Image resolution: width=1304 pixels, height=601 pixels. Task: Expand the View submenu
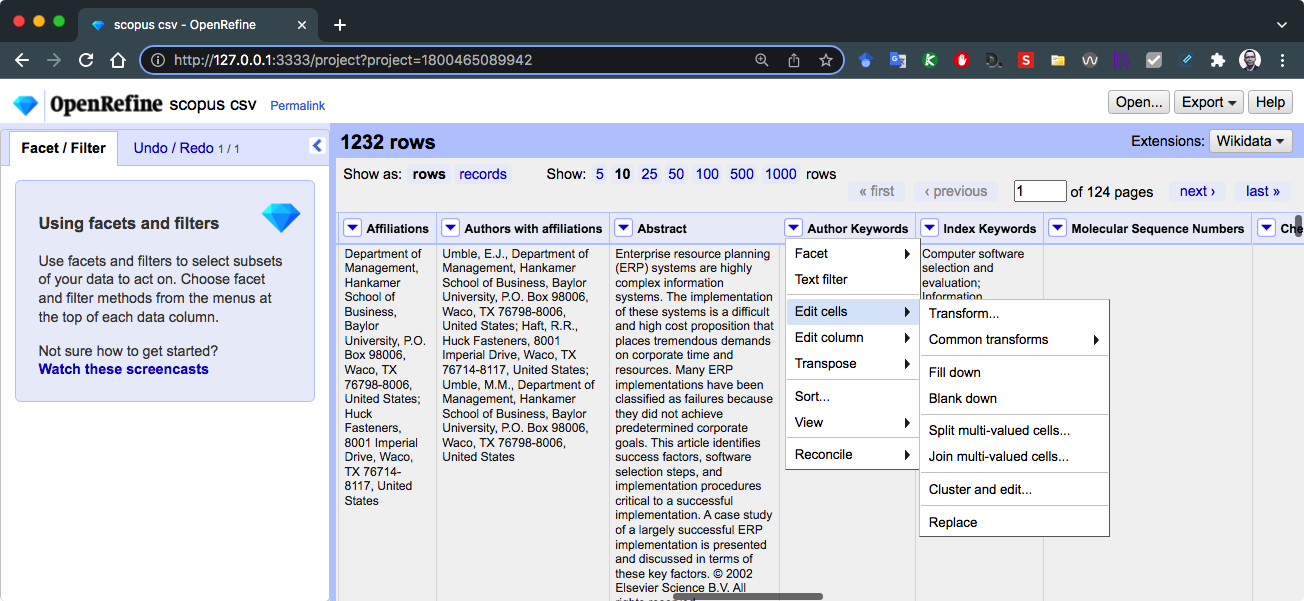click(x=852, y=422)
